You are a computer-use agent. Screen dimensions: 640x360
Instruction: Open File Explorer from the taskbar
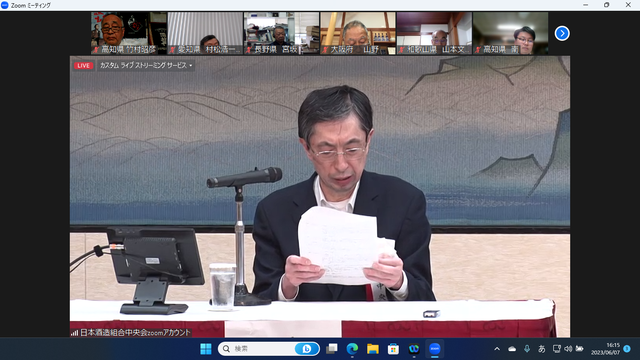coord(373,349)
